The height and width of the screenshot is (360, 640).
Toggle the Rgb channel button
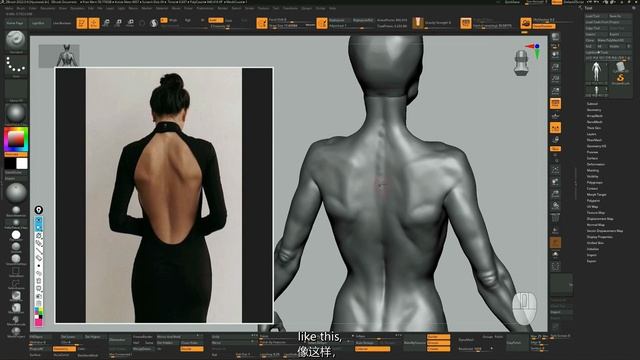click(188, 20)
